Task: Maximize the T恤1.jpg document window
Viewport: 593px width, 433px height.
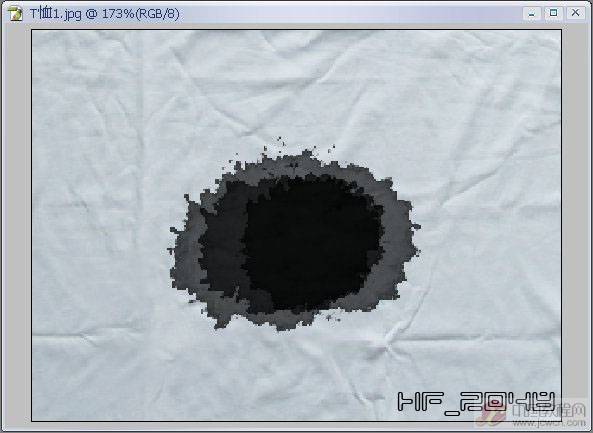Action: coord(553,13)
